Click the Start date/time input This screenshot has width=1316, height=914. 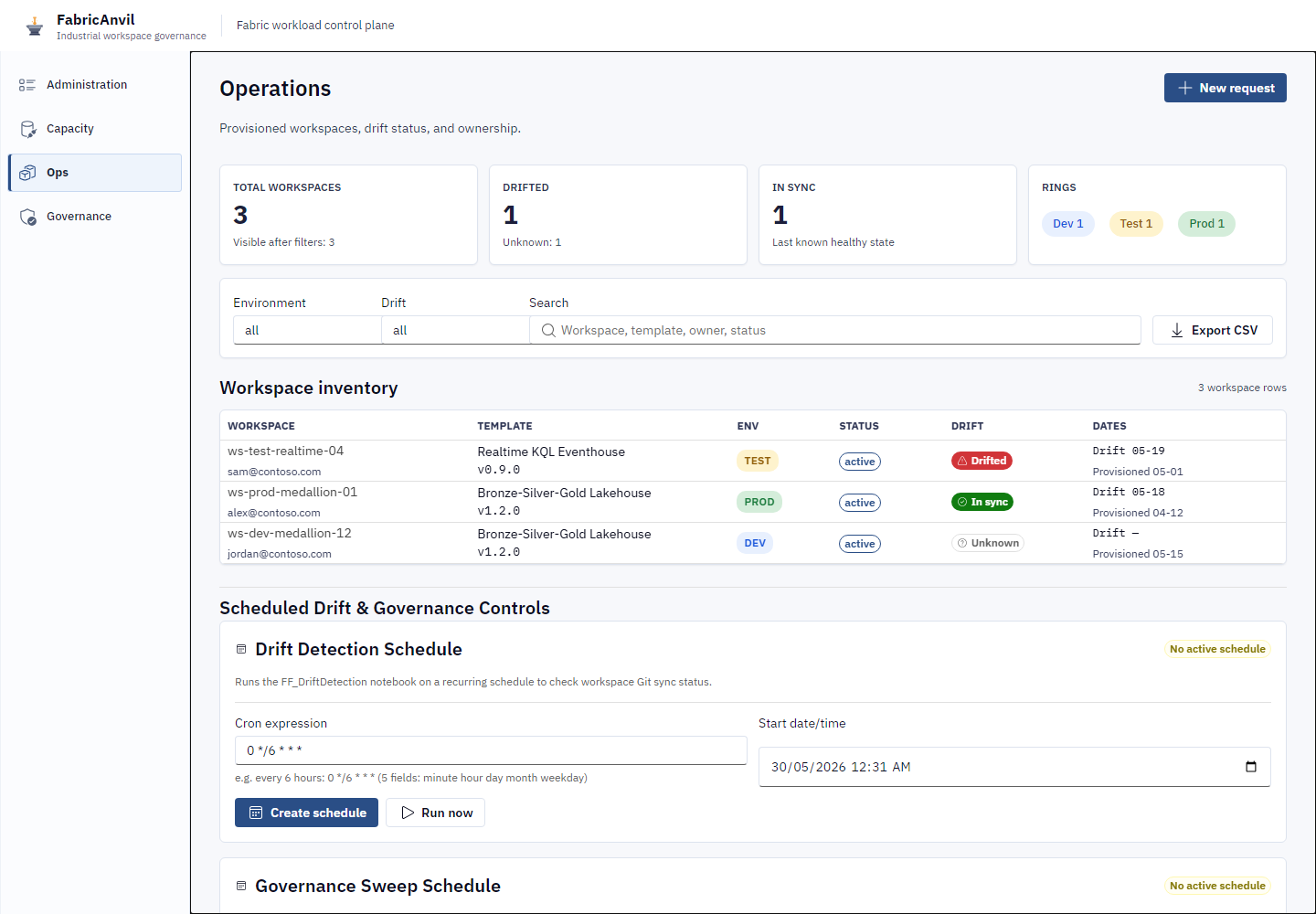[x=1014, y=767]
